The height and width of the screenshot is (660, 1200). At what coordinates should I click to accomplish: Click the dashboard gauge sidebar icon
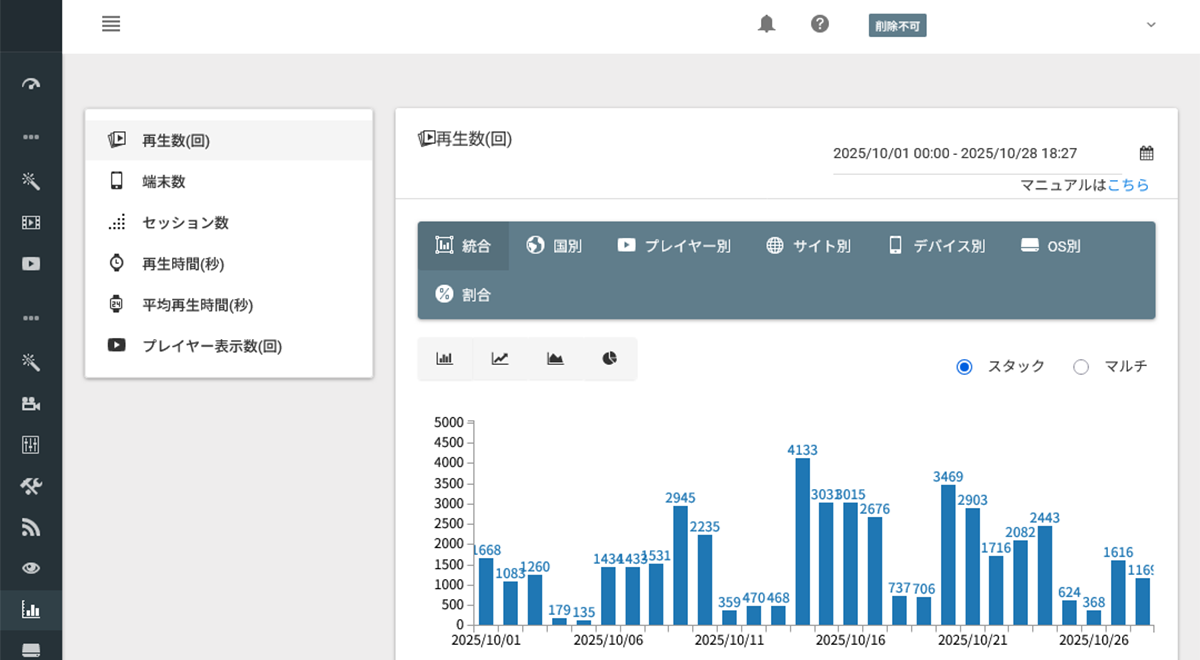click(x=31, y=84)
